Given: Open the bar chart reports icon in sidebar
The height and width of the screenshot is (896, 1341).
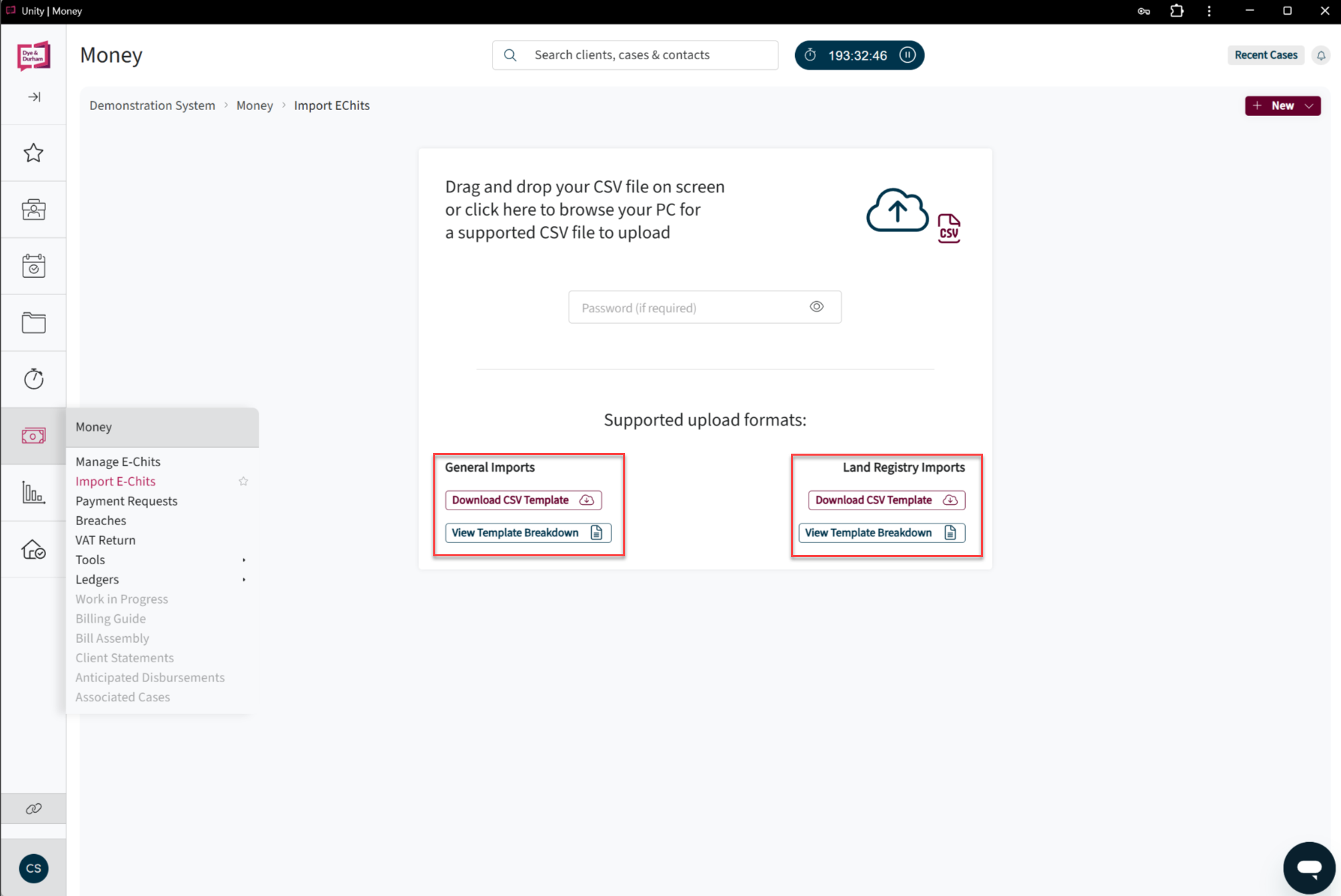Looking at the screenshot, I should click(x=33, y=492).
